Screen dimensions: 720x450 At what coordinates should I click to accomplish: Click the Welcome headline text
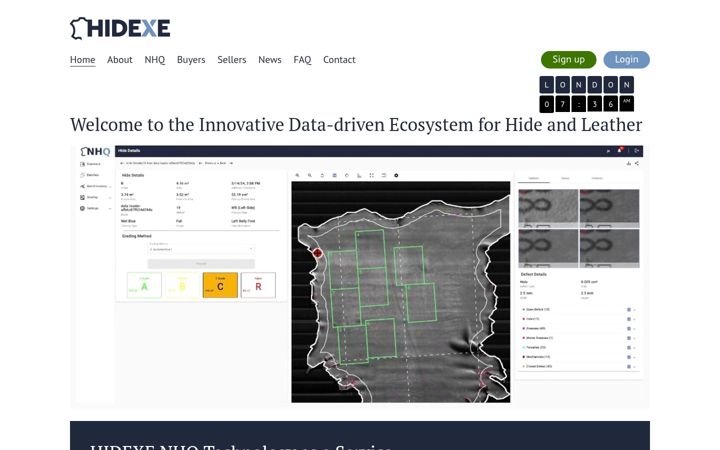356,125
